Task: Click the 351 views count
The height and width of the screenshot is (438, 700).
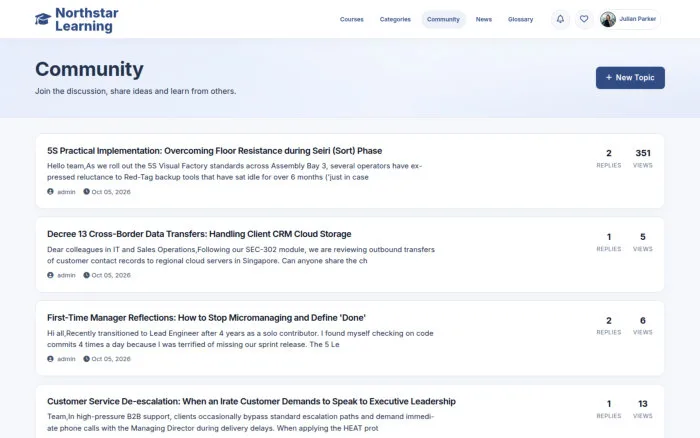Action: coord(643,153)
